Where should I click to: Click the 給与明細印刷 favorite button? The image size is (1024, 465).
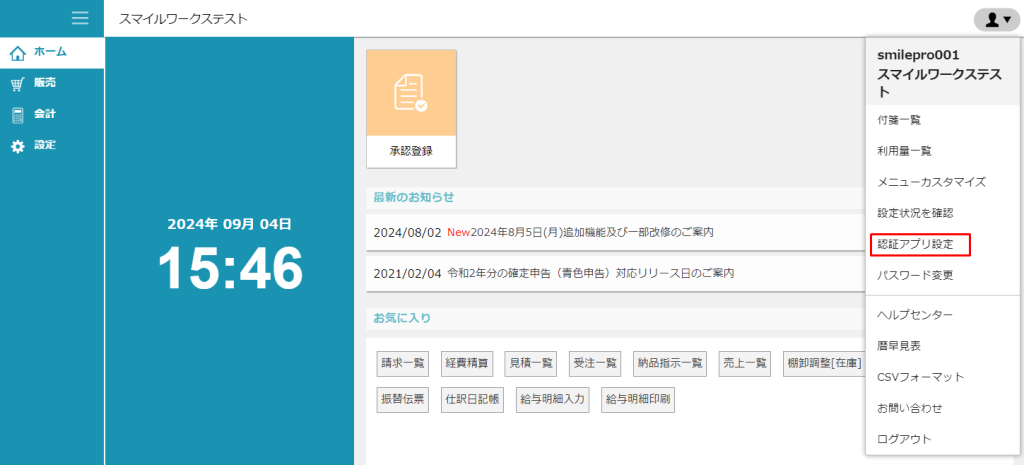639,400
